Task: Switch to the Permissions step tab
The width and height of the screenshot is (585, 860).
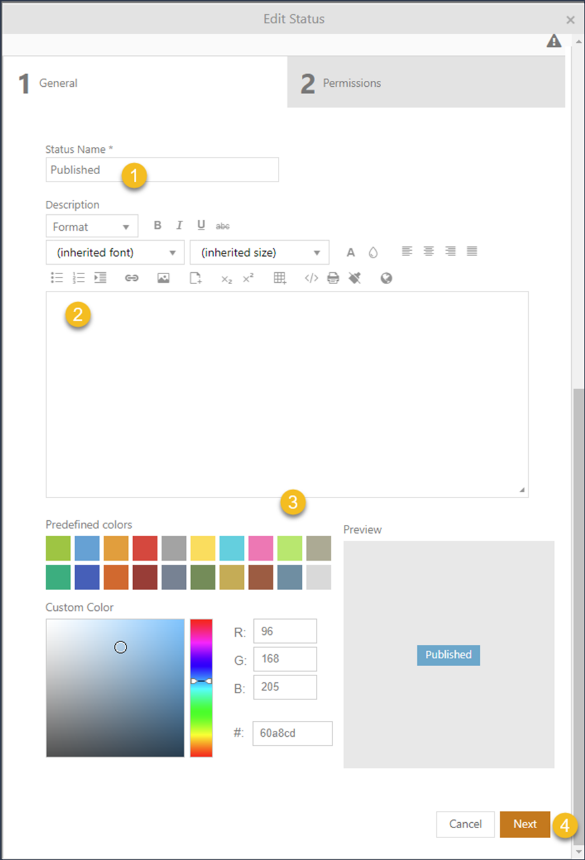Action: (426, 82)
